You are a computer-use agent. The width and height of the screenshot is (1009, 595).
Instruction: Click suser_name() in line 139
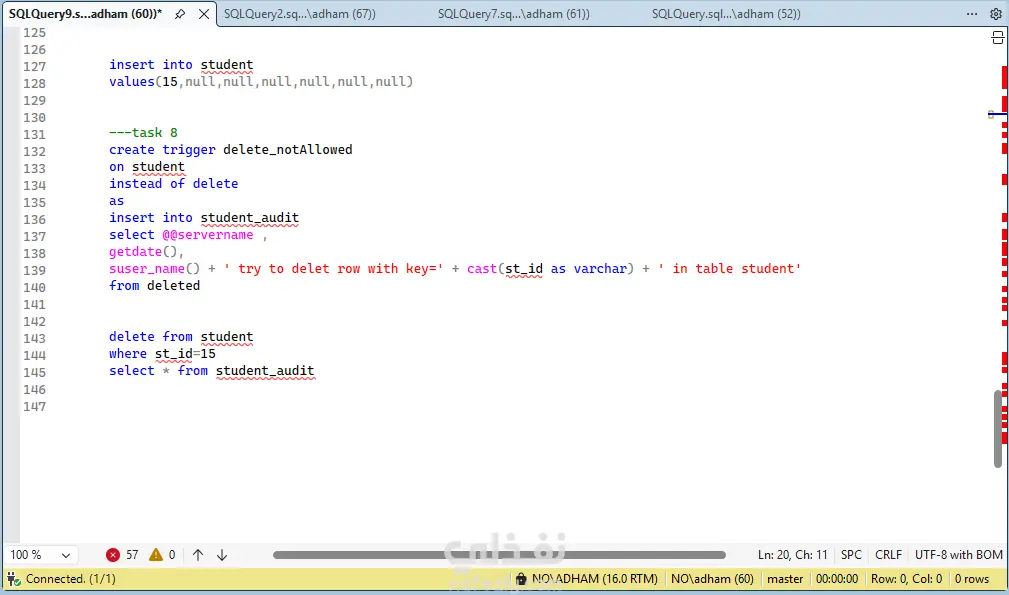(154, 268)
